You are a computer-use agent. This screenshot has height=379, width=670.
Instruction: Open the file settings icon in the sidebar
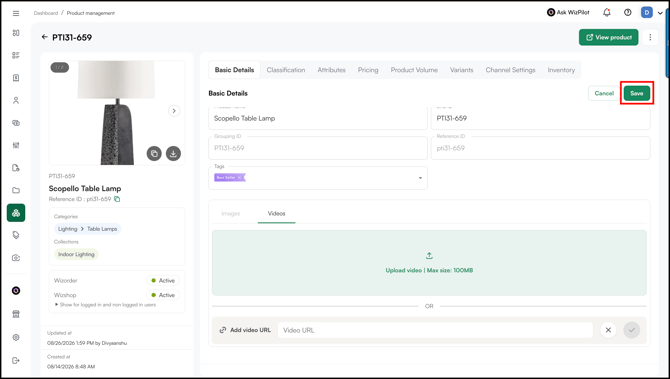[16, 167]
